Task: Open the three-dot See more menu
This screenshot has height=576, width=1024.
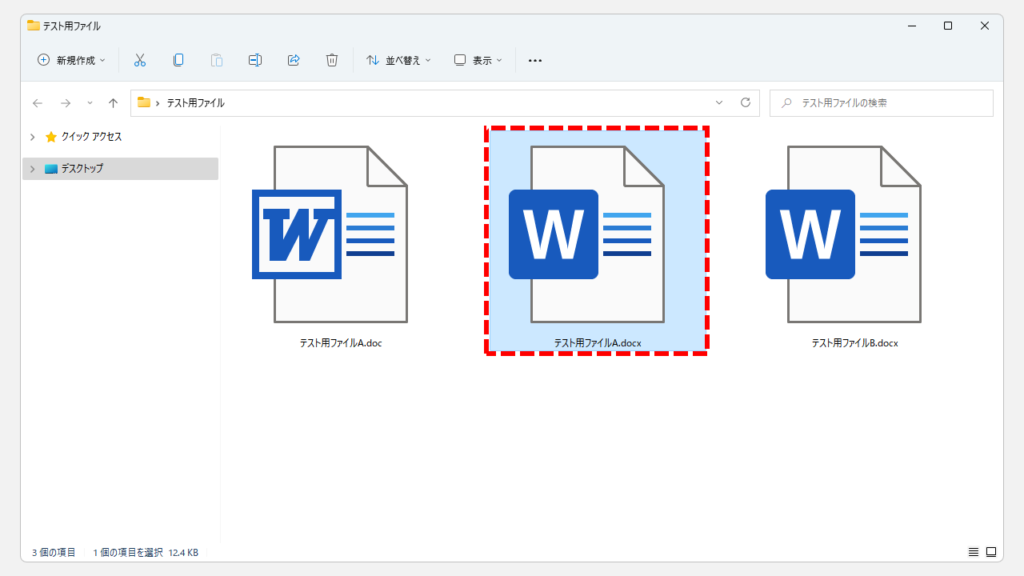Action: point(535,60)
